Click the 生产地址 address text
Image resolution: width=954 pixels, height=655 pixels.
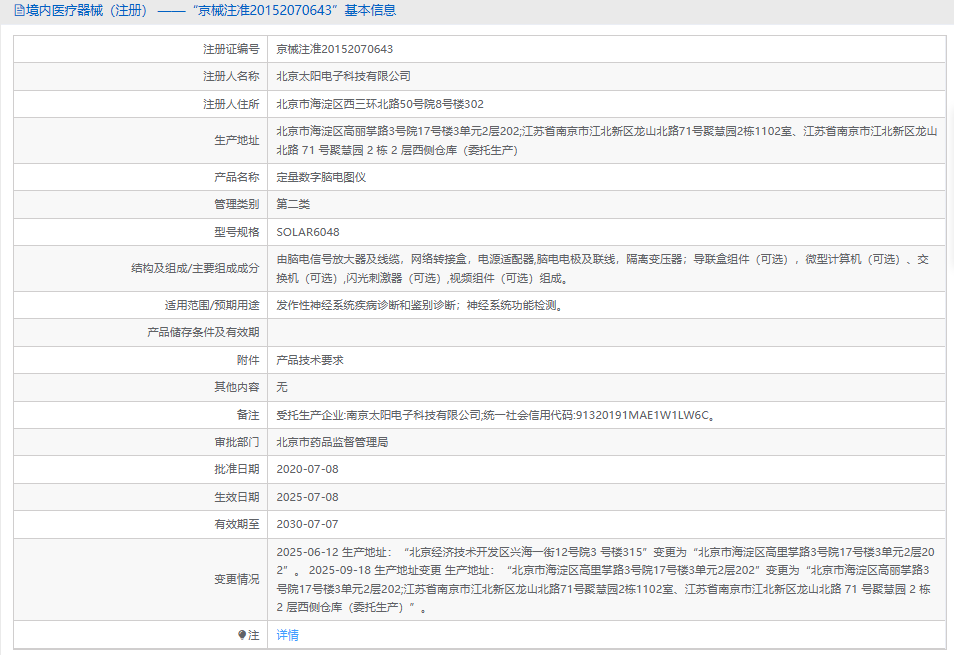point(606,140)
